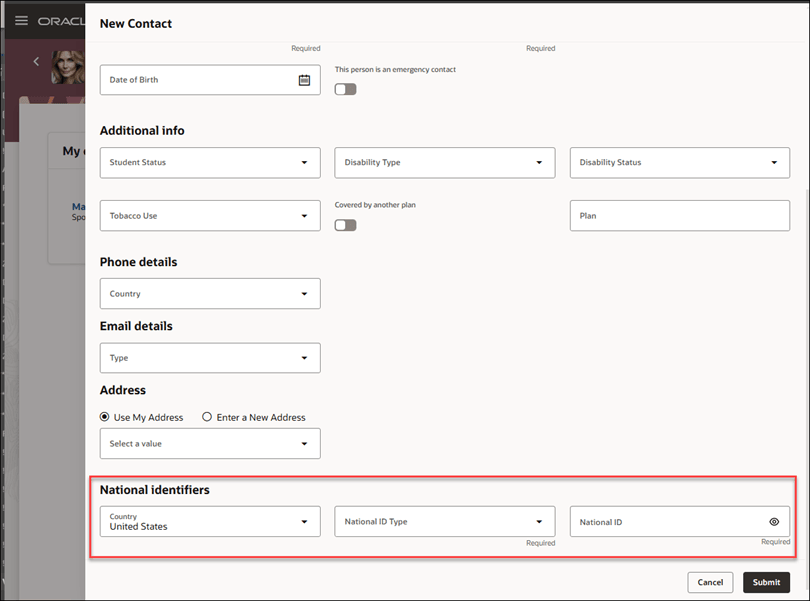Go back using the left chevron arrow

point(36,62)
